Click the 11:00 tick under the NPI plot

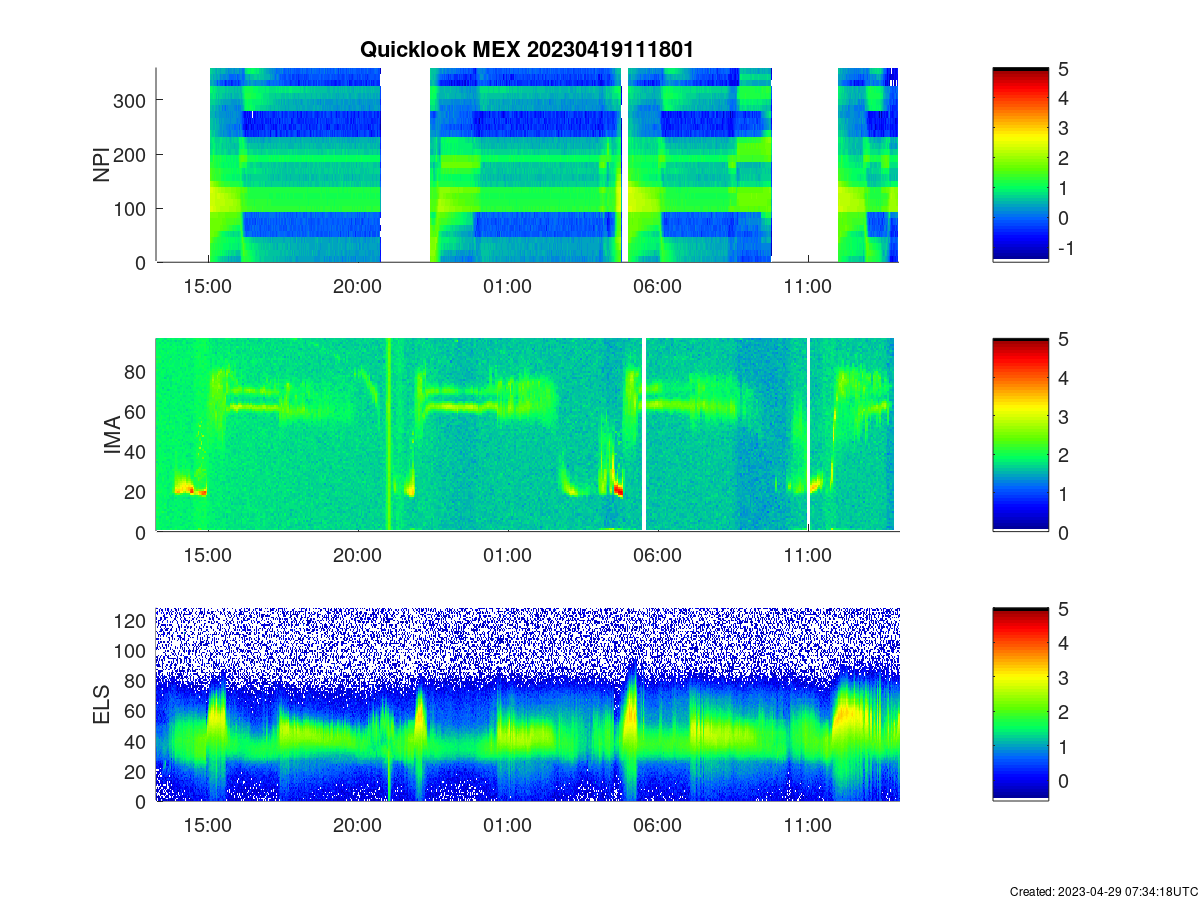pos(808,286)
